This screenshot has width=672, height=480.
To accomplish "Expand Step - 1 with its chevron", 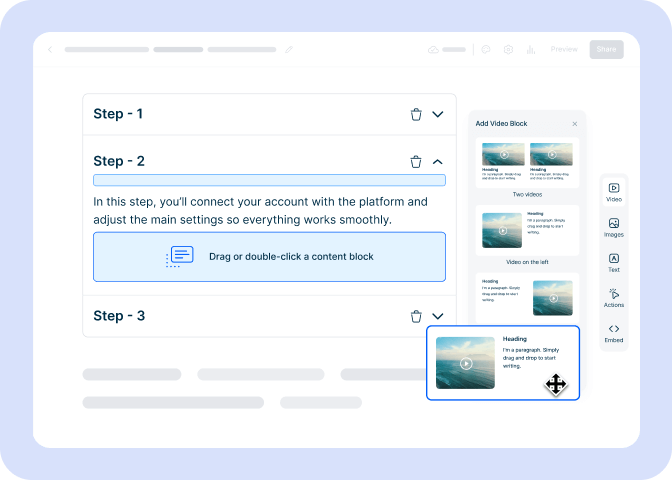I will tap(438, 114).
